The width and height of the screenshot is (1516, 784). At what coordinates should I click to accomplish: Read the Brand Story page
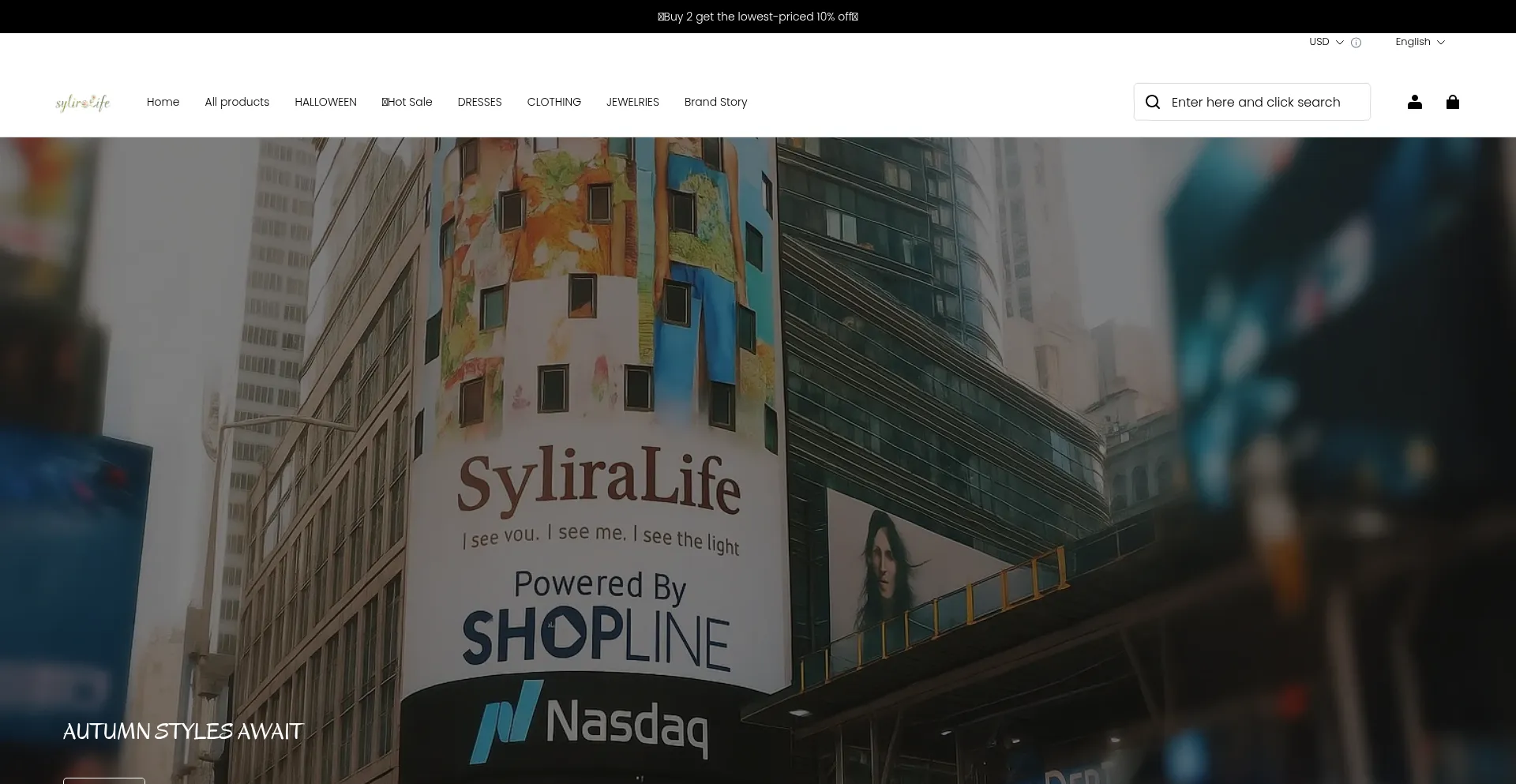[715, 102]
